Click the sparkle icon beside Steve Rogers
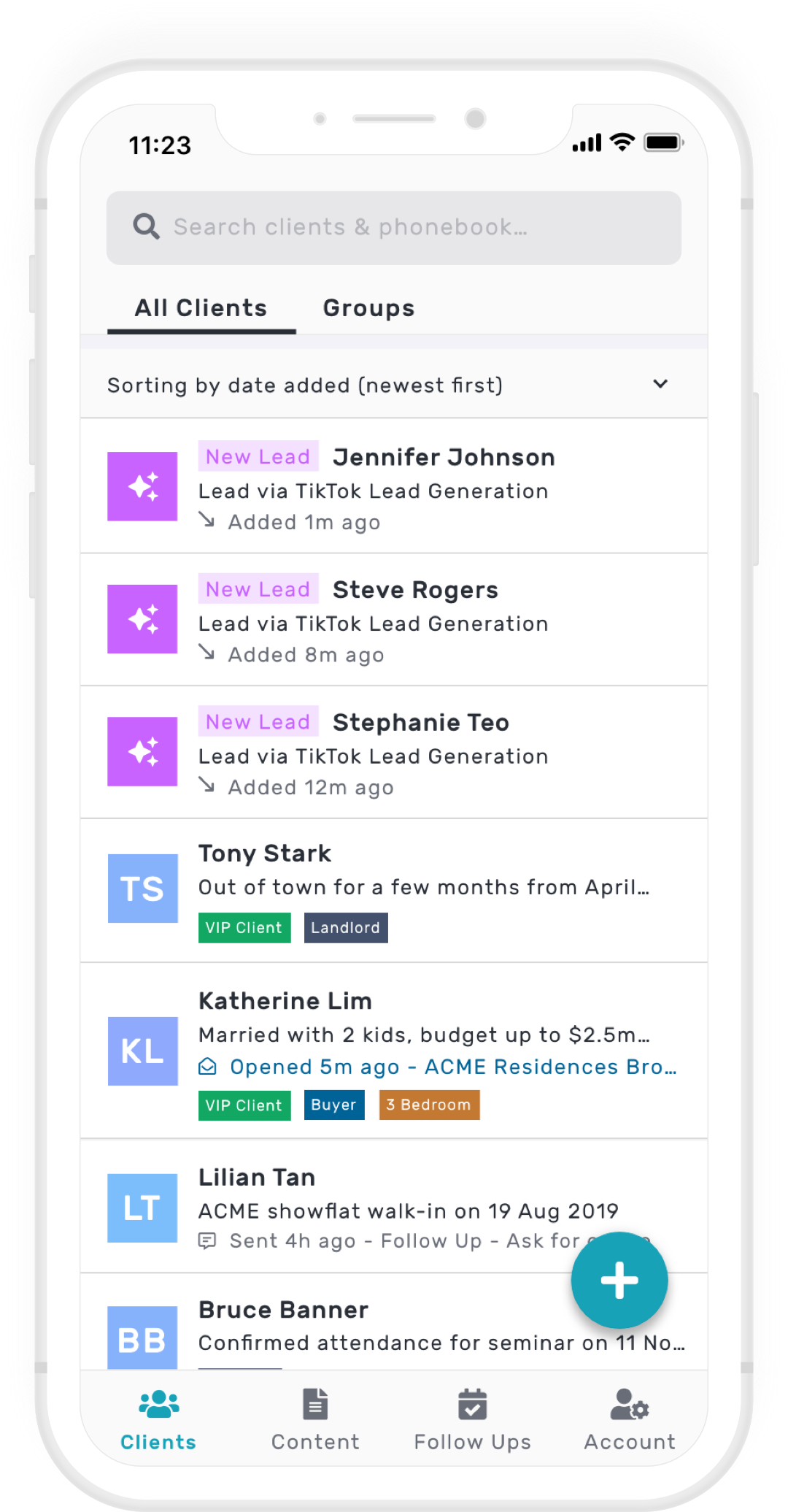The height and width of the screenshot is (1512, 788). [x=142, y=619]
